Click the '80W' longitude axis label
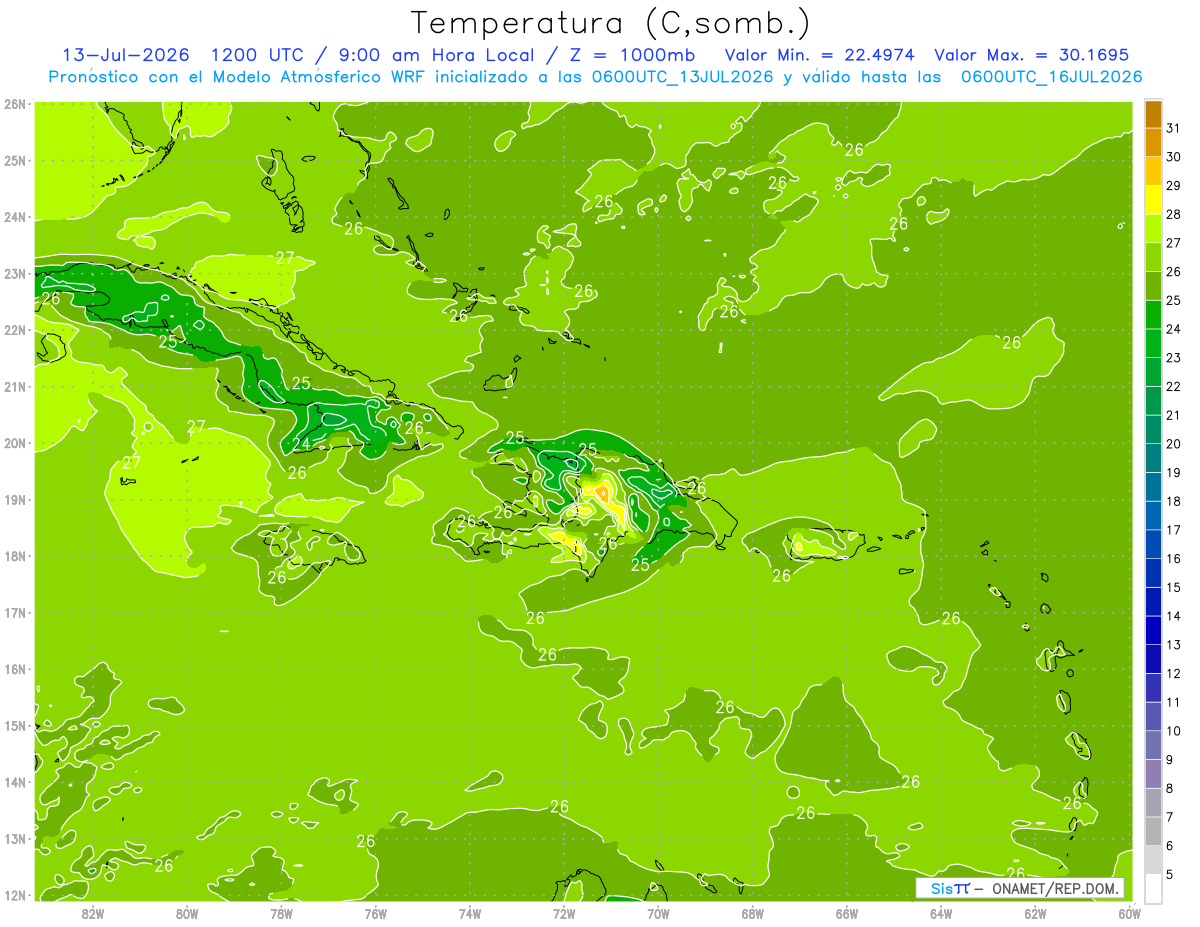 [187, 913]
